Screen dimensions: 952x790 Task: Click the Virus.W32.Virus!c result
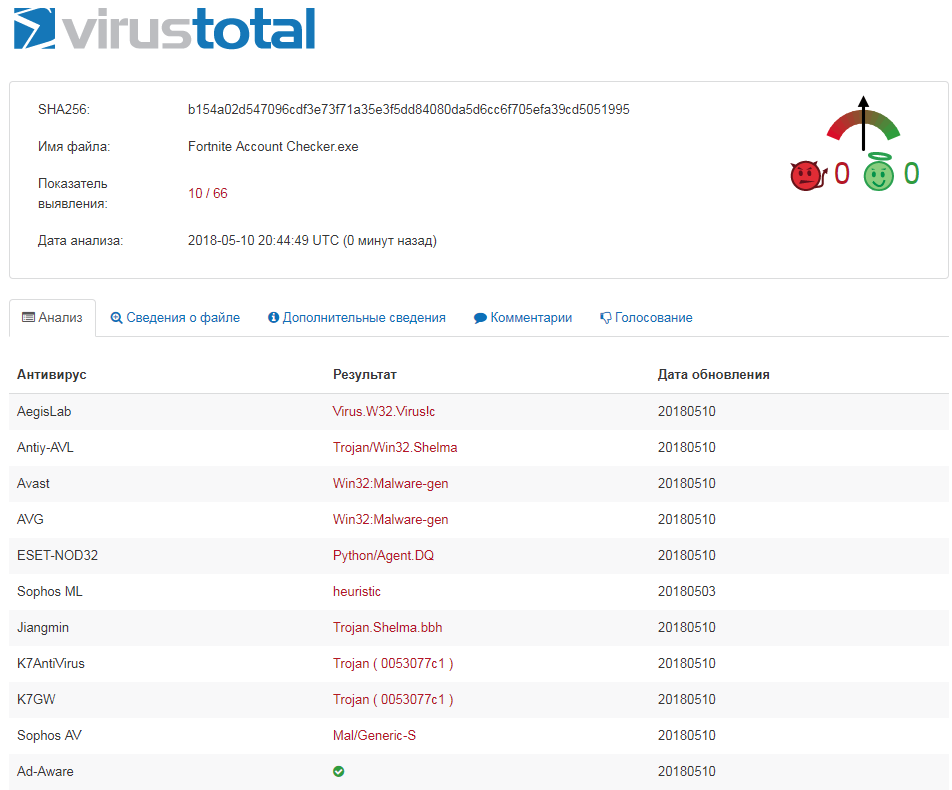[x=384, y=412]
